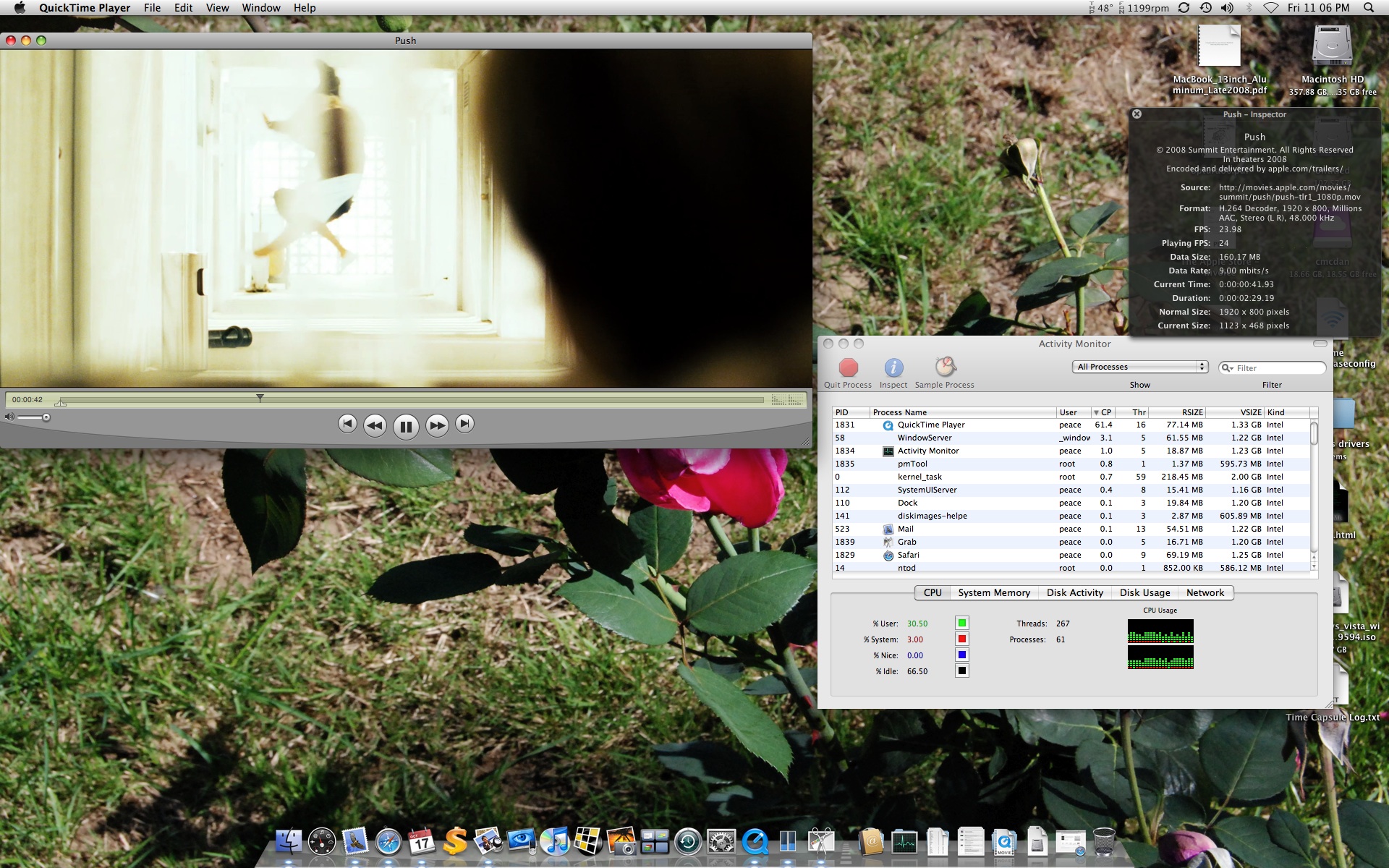The width and height of the screenshot is (1389, 868).
Task: Skip to the beginning of the movie
Action: click(347, 424)
